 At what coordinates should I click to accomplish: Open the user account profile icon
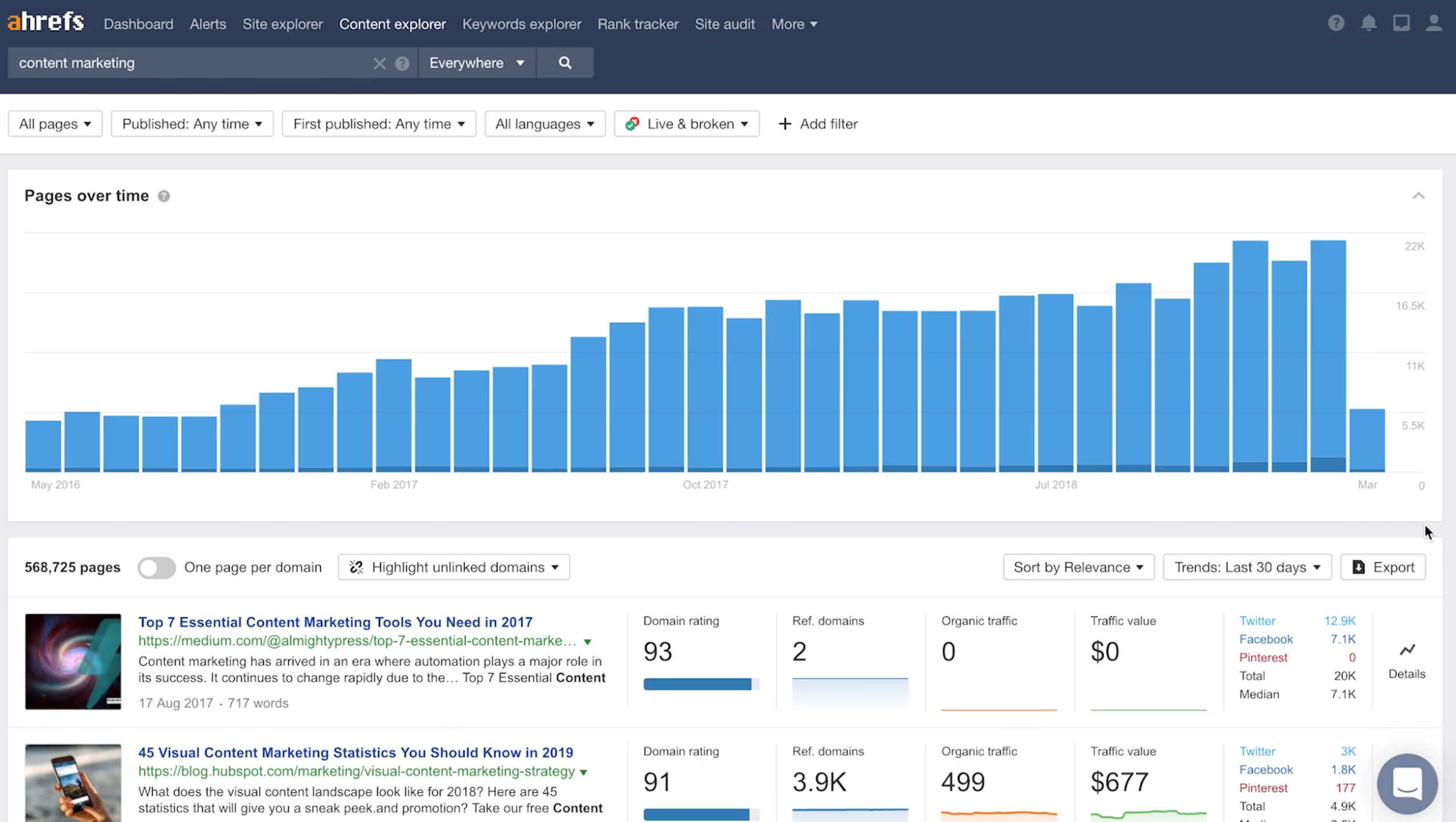pos(1433,23)
